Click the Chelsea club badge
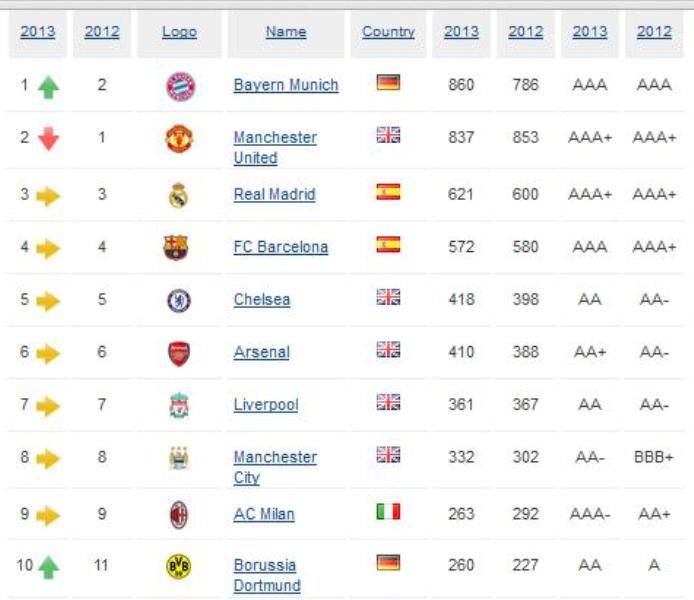Viewport: 694px width, 600px height. click(179, 300)
